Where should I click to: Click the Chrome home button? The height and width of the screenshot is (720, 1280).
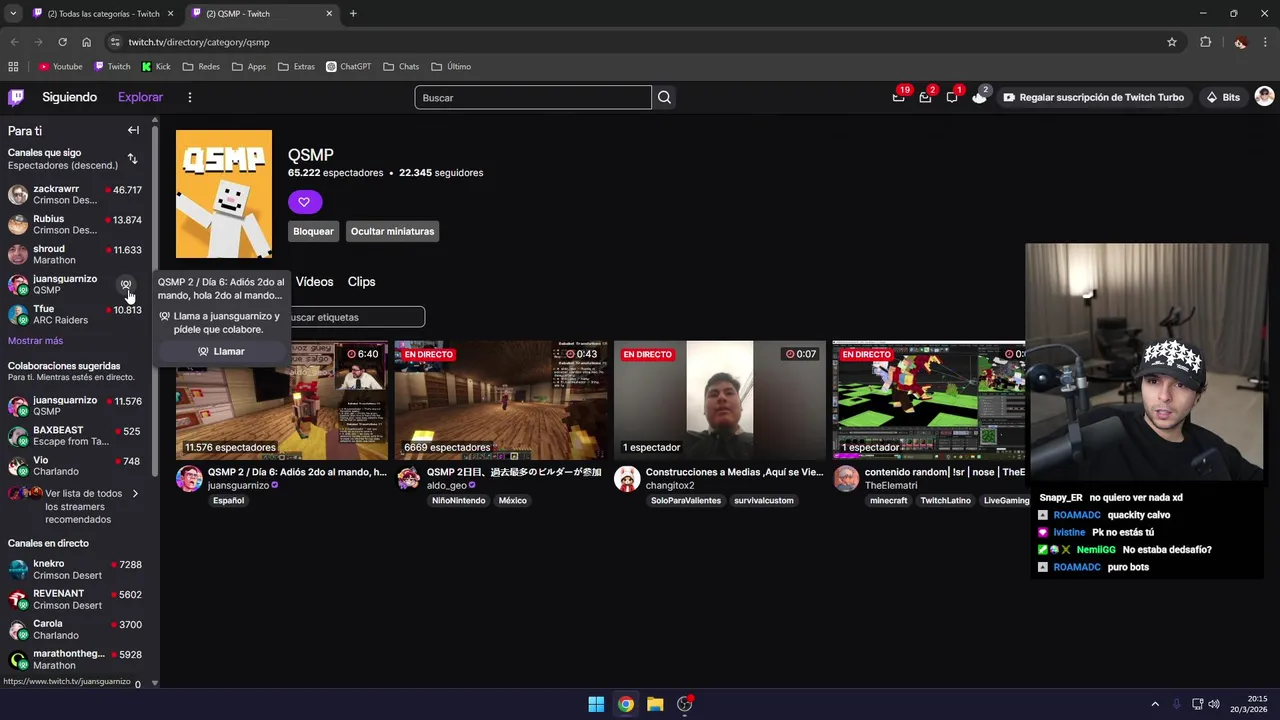[87, 42]
